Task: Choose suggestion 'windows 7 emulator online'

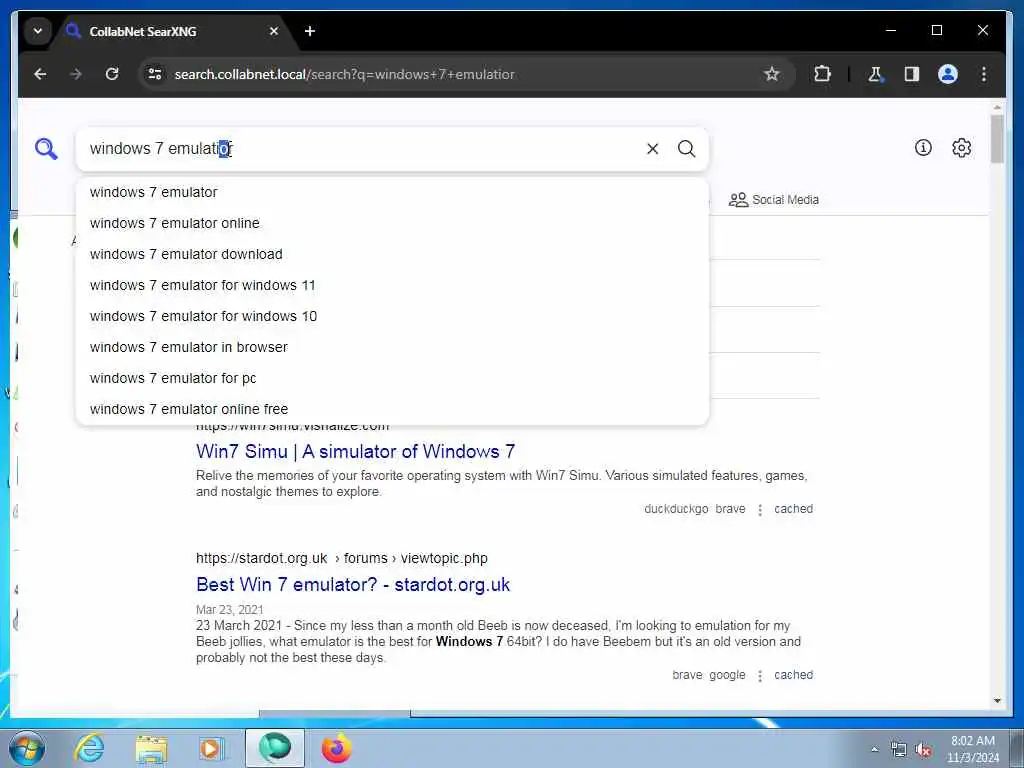Action: pos(392,223)
